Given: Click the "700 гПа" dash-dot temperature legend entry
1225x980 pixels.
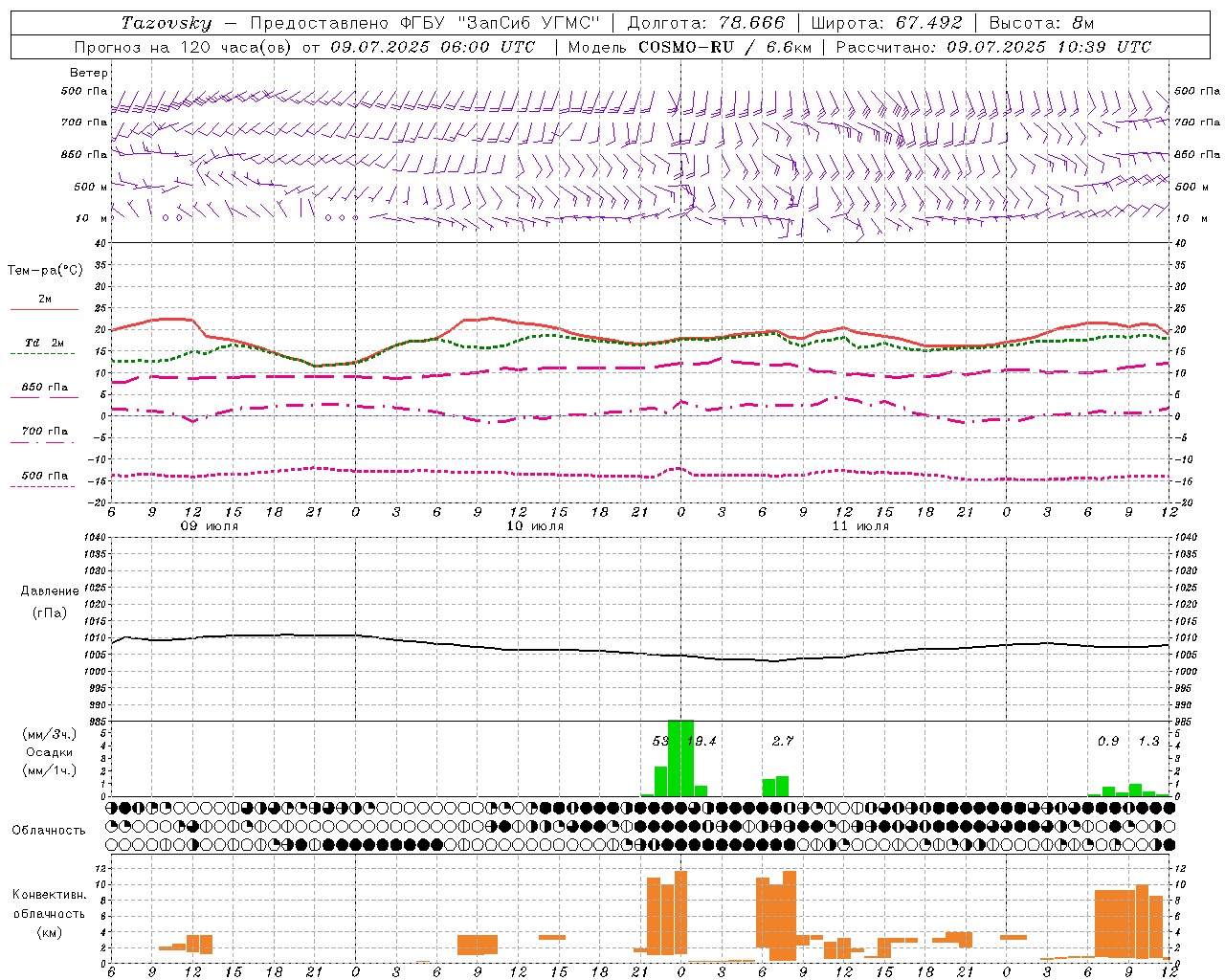Looking at the screenshot, I should (x=44, y=435).
